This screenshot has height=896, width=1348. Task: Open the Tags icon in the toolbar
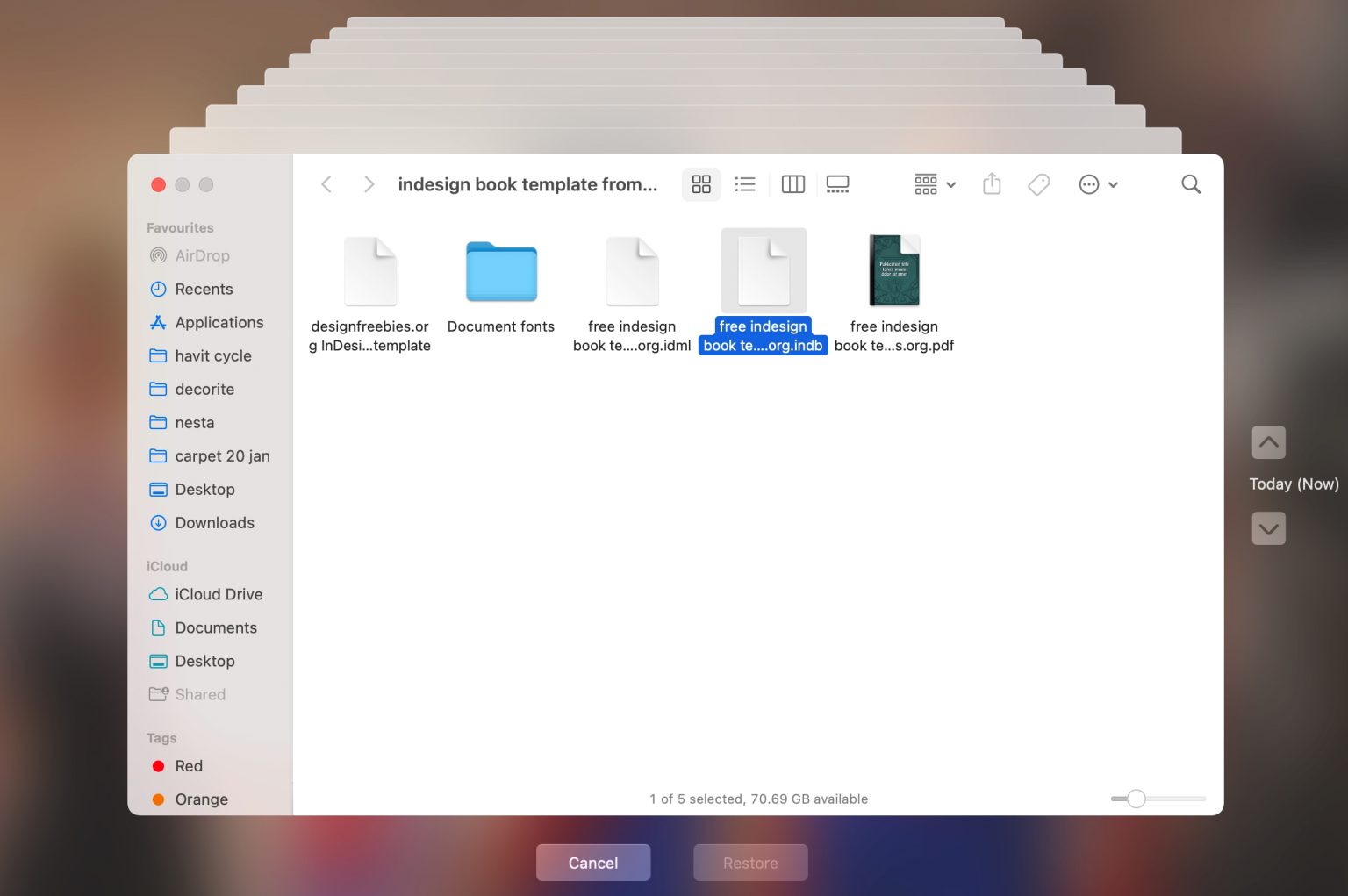pos(1038,184)
